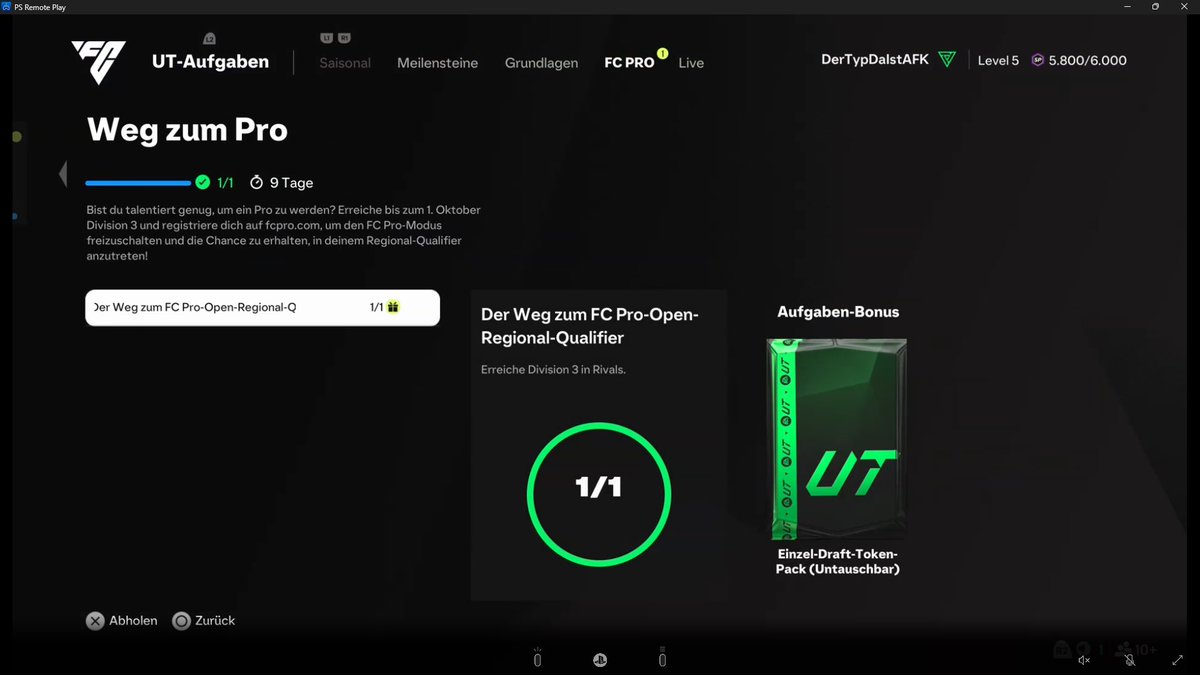The width and height of the screenshot is (1200, 675).
Task: Click the PlayStation logo in the bottom bar
Action: click(599, 660)
